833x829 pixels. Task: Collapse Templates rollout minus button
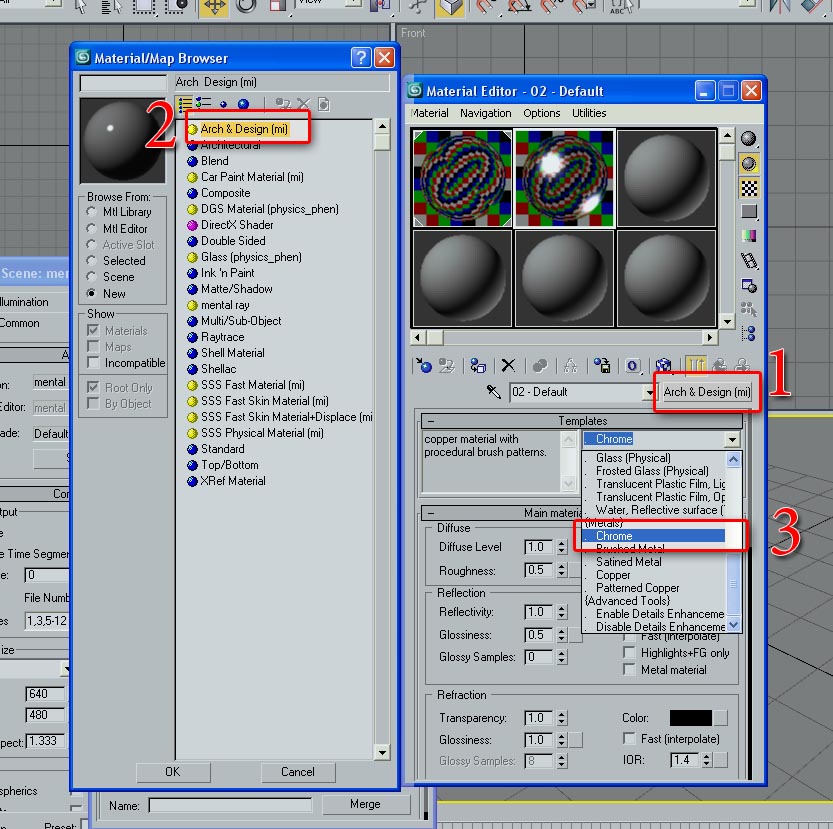[431, 421]
